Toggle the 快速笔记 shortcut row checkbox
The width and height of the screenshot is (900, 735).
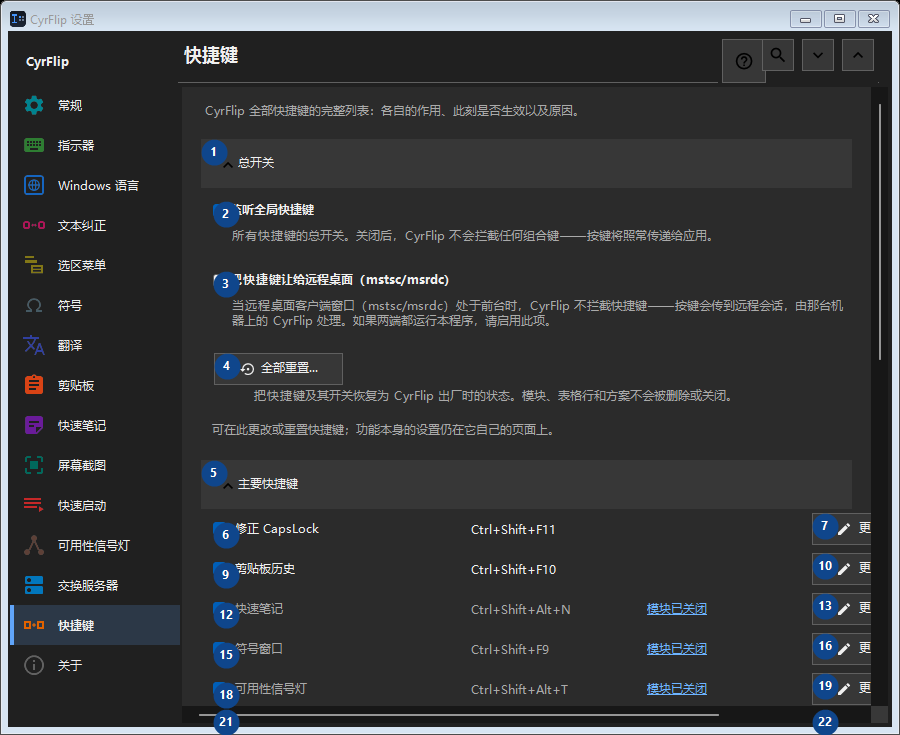click(x=220, y=609)
